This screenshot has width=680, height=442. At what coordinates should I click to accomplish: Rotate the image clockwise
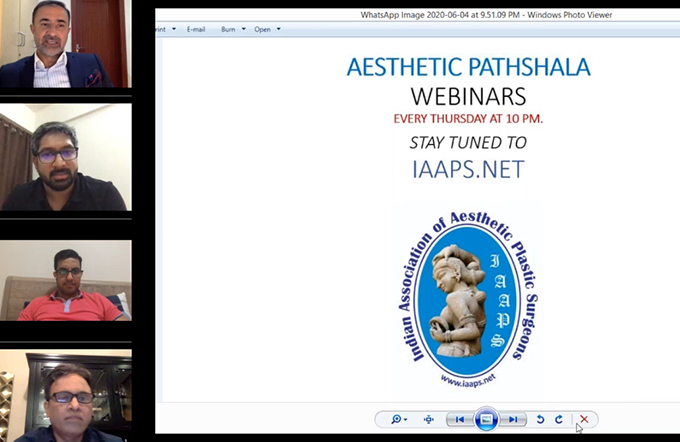click(559, 419)
